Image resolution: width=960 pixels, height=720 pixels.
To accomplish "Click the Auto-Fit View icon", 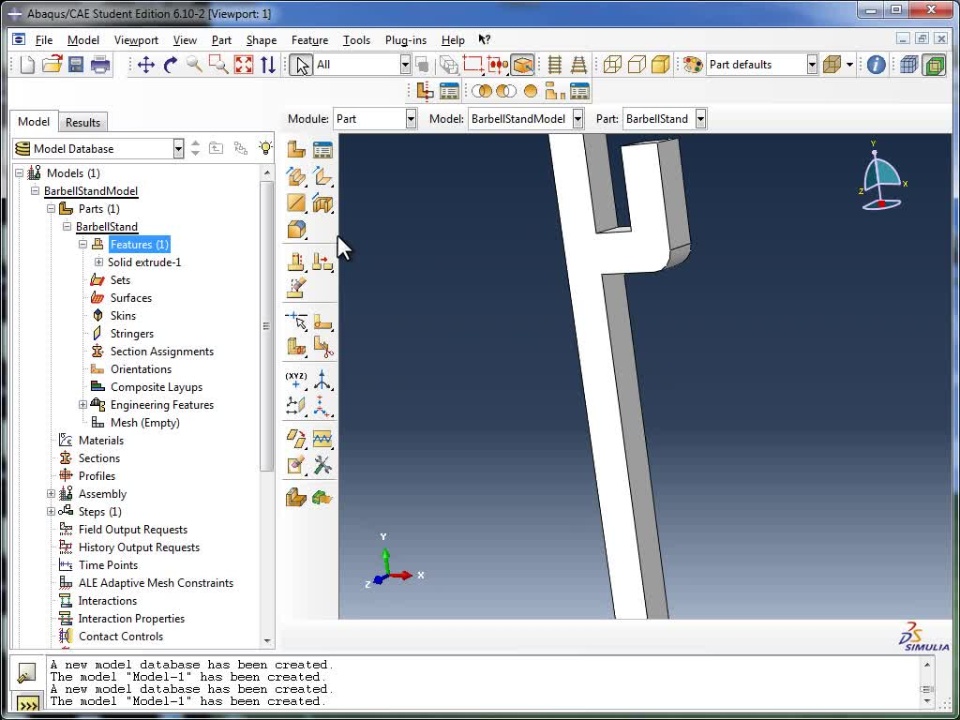I will [243, 65].
